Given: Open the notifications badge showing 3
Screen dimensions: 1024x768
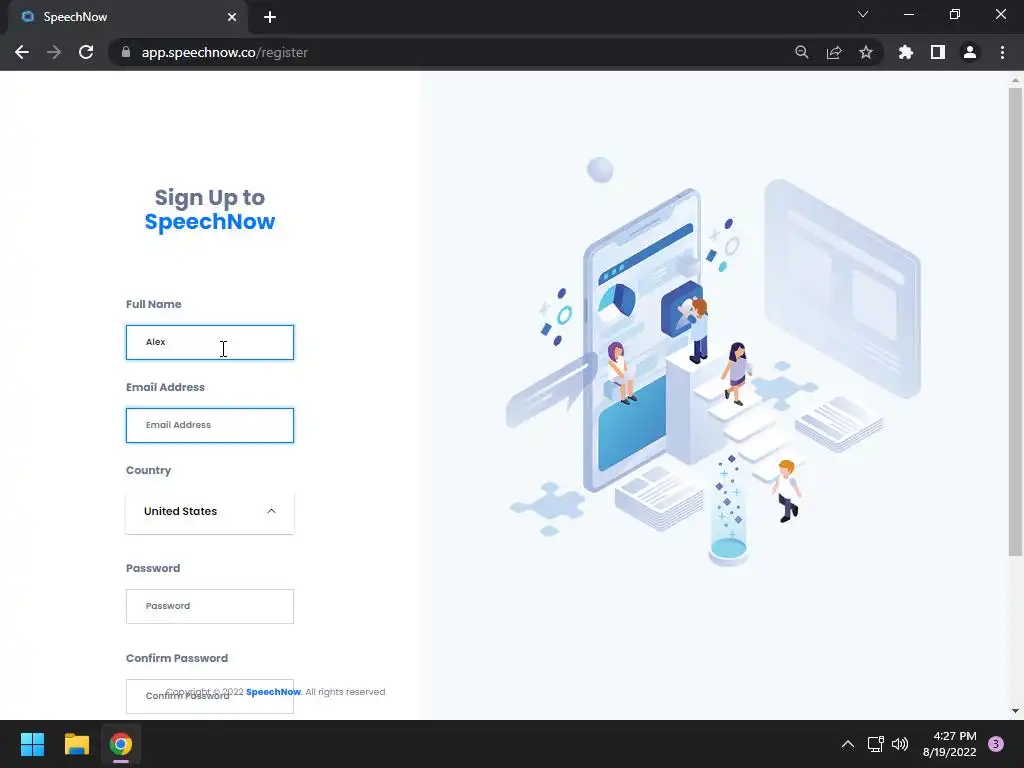Looking at the screenshot, I should tap(996, 744).
